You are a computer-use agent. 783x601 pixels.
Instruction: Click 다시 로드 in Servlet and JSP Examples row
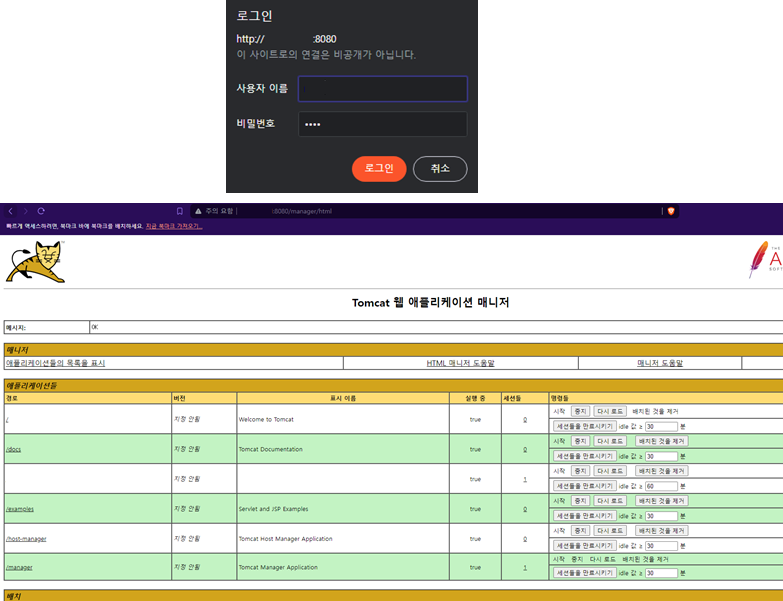point(610,501)
